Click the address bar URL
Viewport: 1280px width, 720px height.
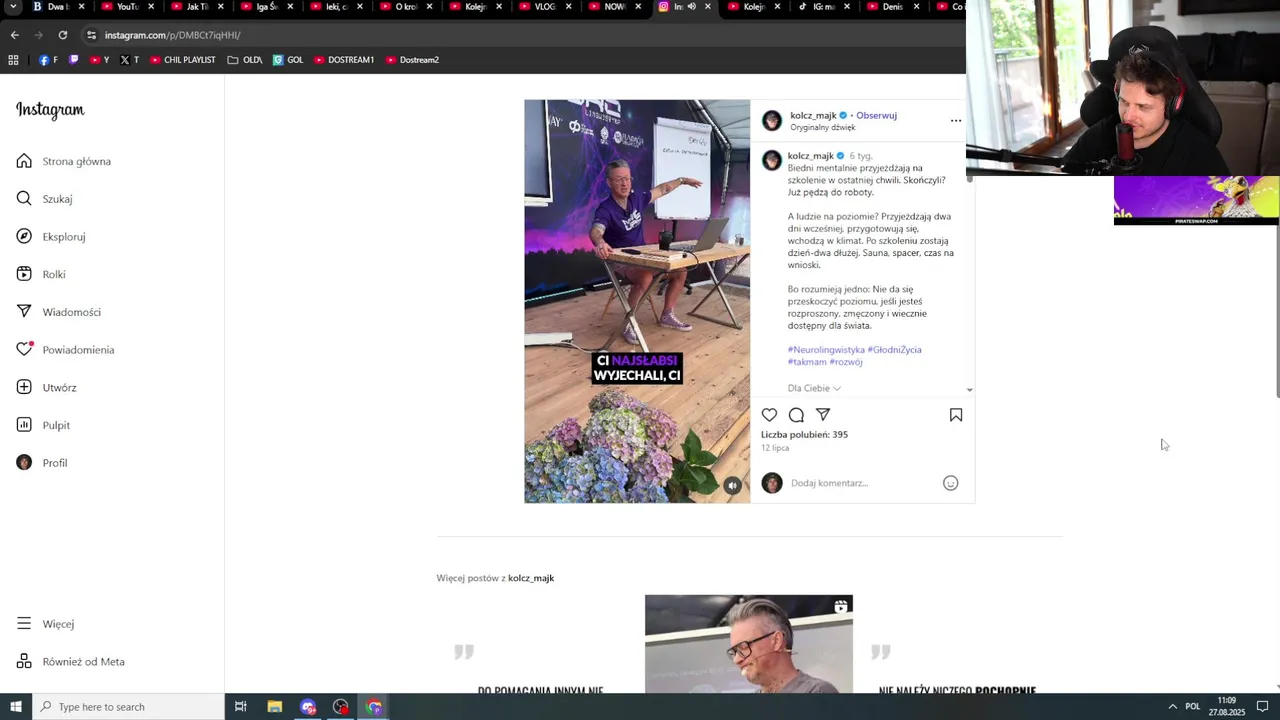172,35
